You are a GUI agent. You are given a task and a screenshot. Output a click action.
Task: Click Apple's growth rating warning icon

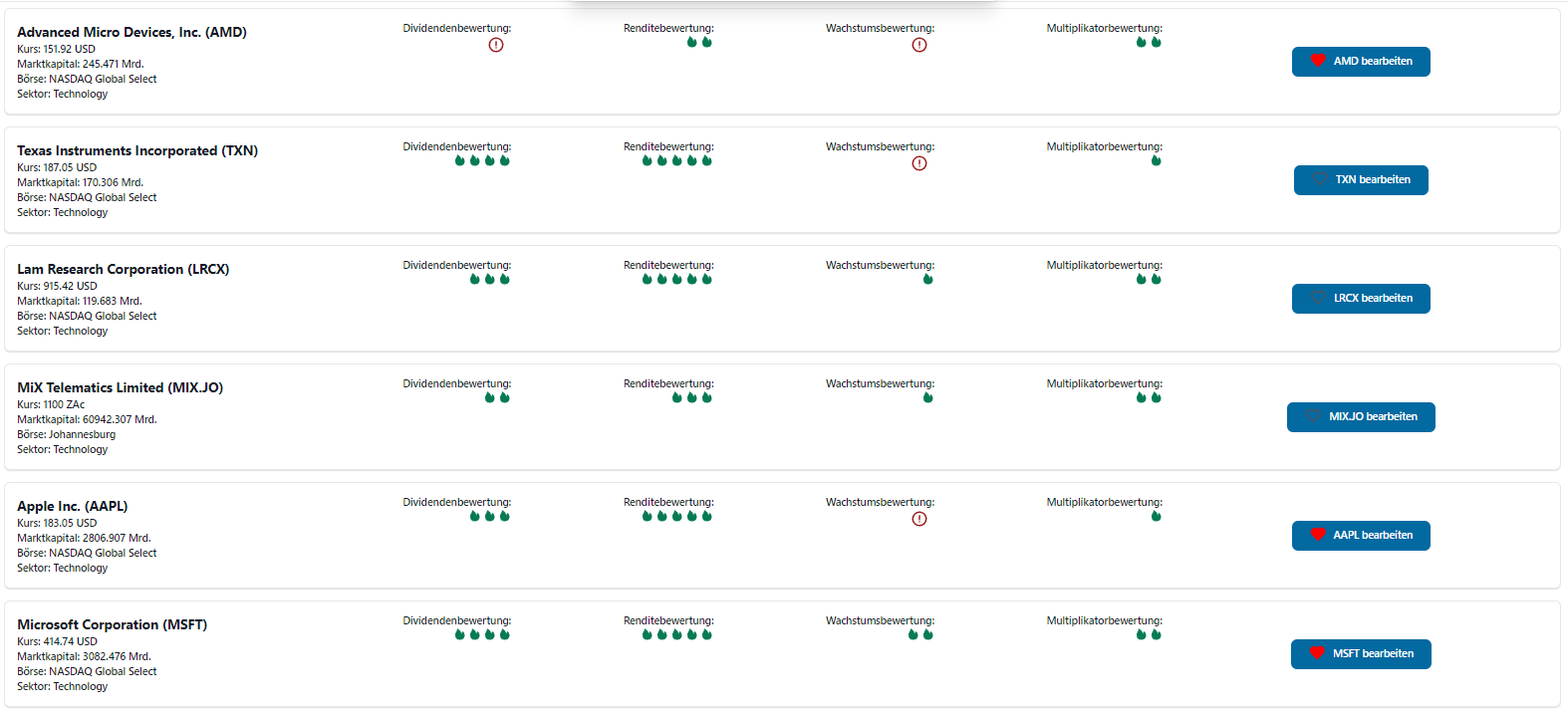[x=919, y=519]
